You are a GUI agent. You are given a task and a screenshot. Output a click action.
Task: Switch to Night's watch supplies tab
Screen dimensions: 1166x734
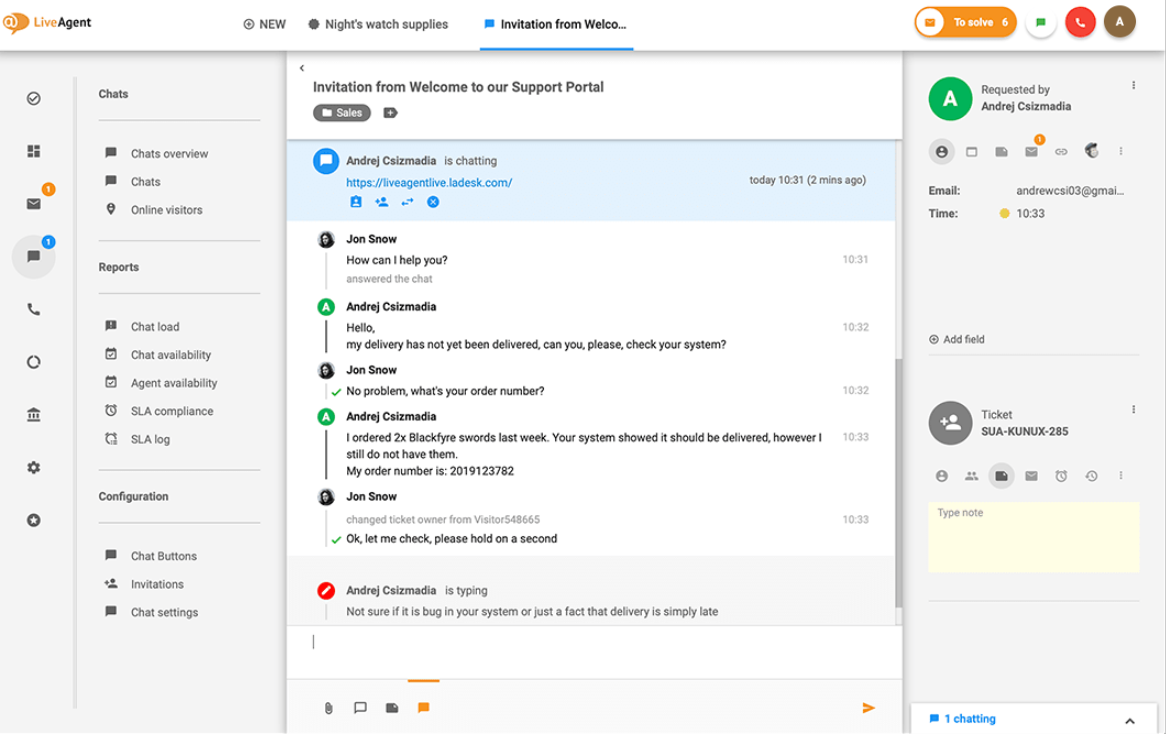377,24
